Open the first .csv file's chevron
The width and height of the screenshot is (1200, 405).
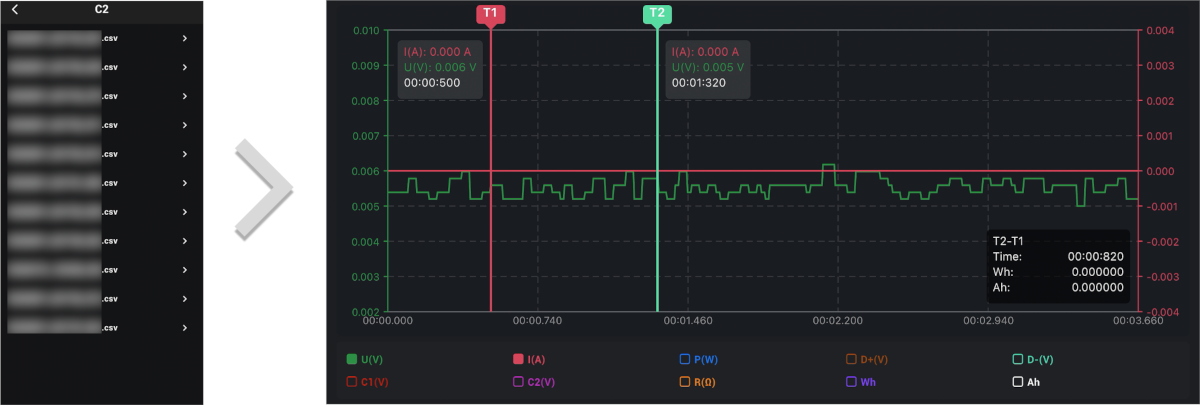pyautogui.click(x=185, y=39)
